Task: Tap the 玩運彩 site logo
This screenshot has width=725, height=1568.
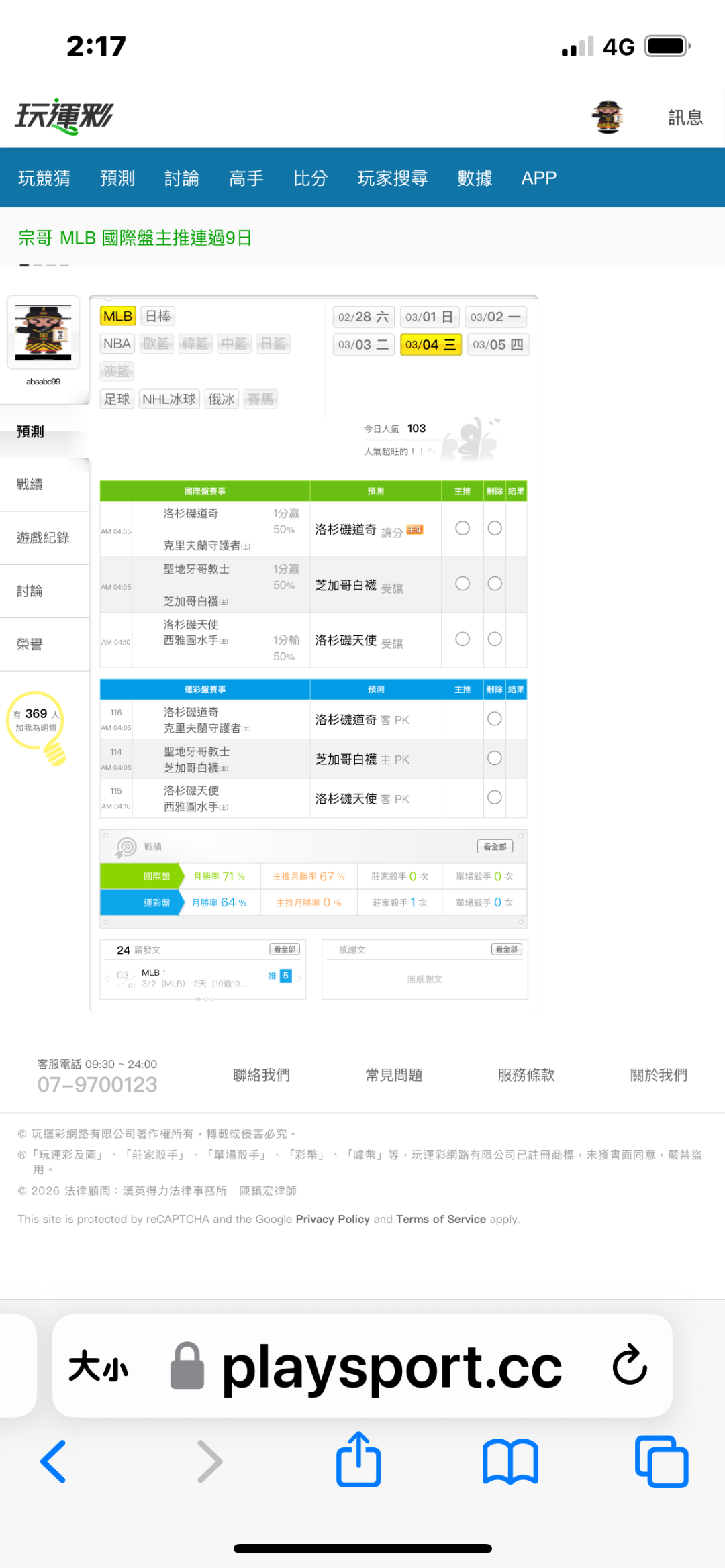Action: coord(64,117)
